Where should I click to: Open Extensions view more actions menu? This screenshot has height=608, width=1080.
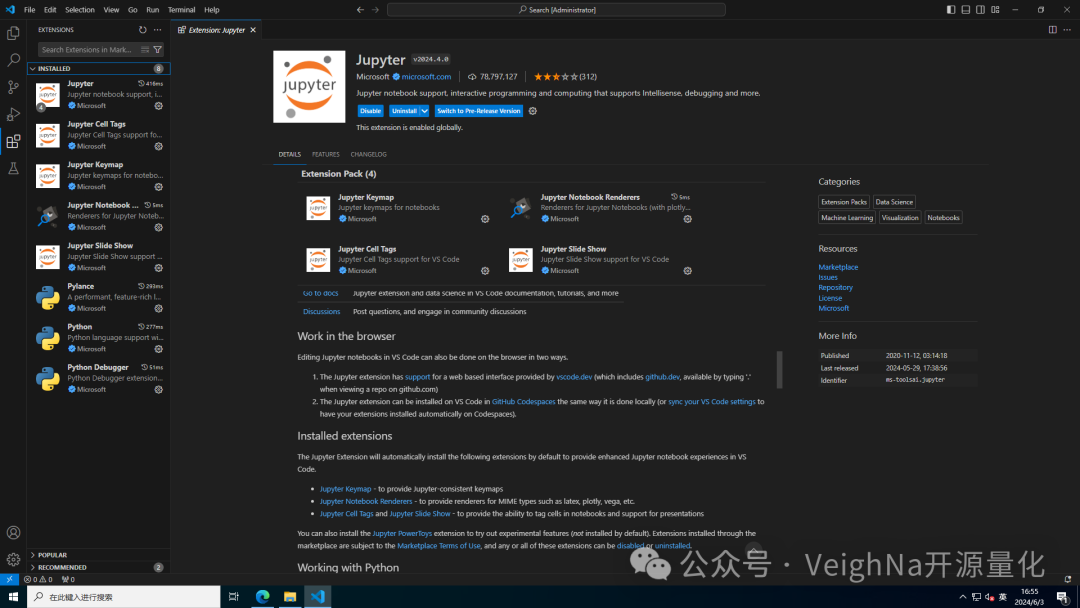coord(158,30)
